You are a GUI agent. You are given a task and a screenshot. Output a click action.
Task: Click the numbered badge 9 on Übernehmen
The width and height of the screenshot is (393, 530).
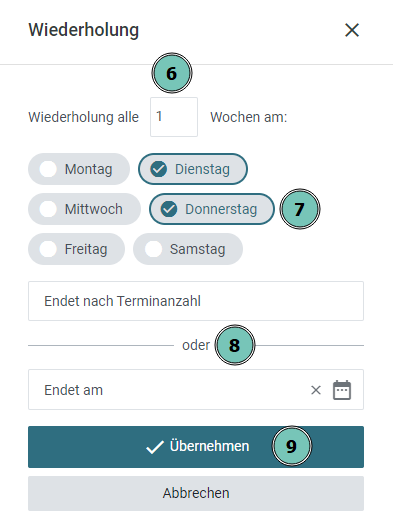pos(291,446)
